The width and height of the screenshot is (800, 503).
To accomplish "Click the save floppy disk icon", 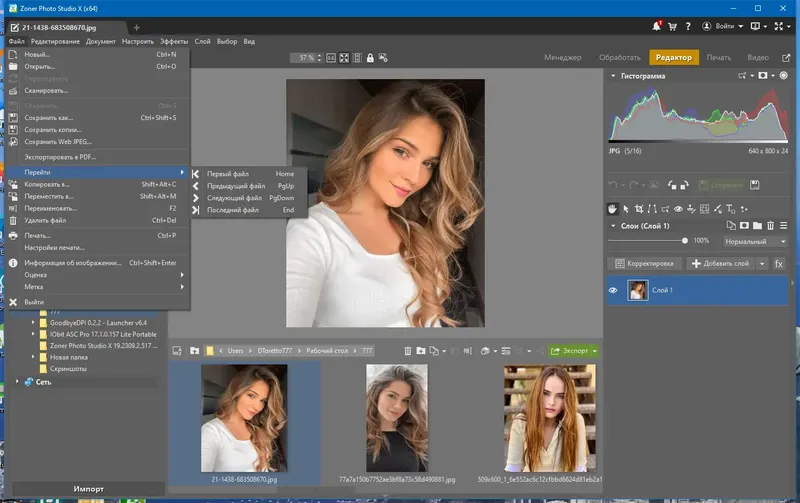I will 754,185.
